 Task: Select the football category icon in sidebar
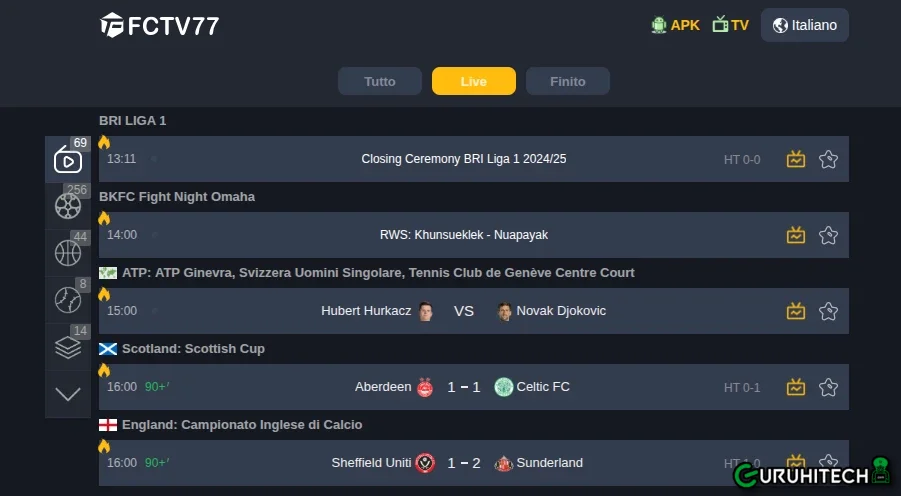68,206
